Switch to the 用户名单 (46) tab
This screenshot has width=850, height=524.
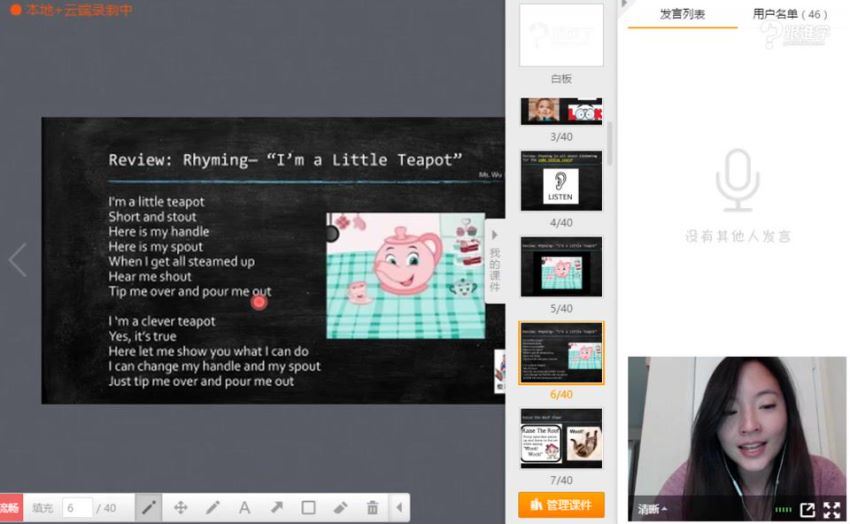[790, 15]
